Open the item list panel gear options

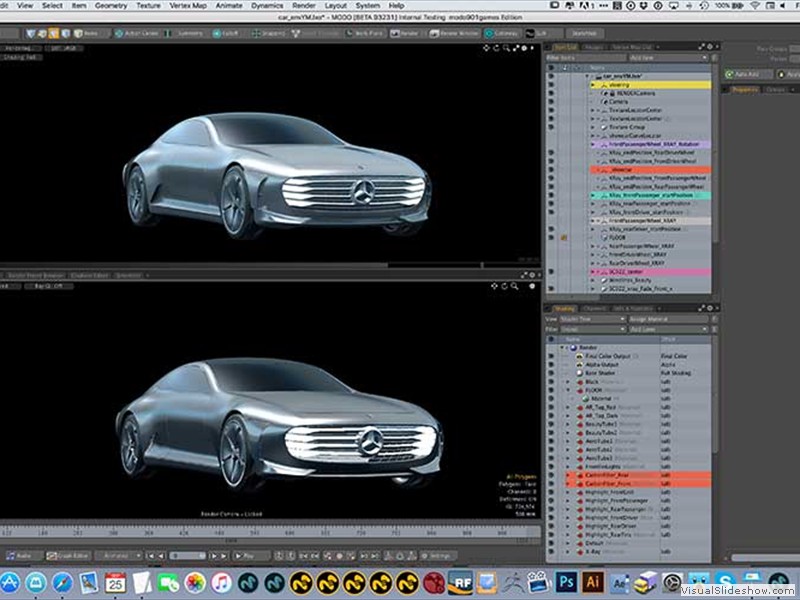click(710, 46)
